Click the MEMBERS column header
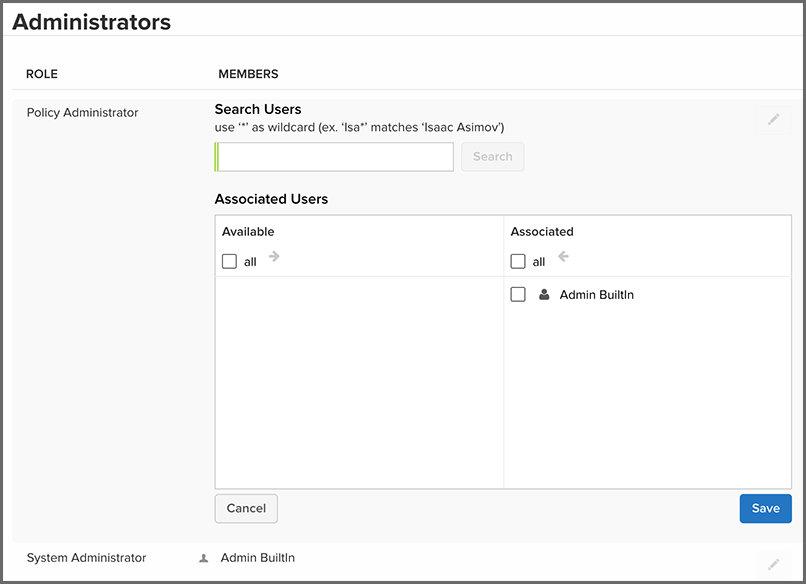The width and height of the screenshot is (806, 584). pyautogui.click(x=248, y=73)
